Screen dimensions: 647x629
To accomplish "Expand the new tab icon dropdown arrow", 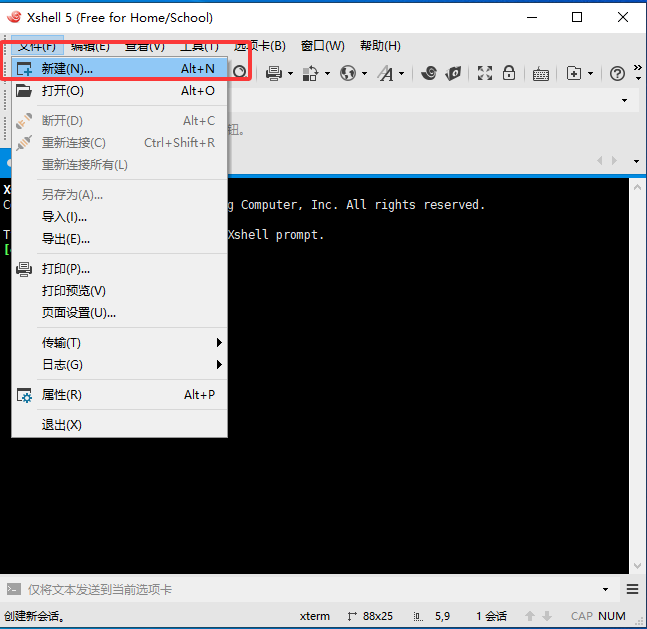I will (590, 74).
